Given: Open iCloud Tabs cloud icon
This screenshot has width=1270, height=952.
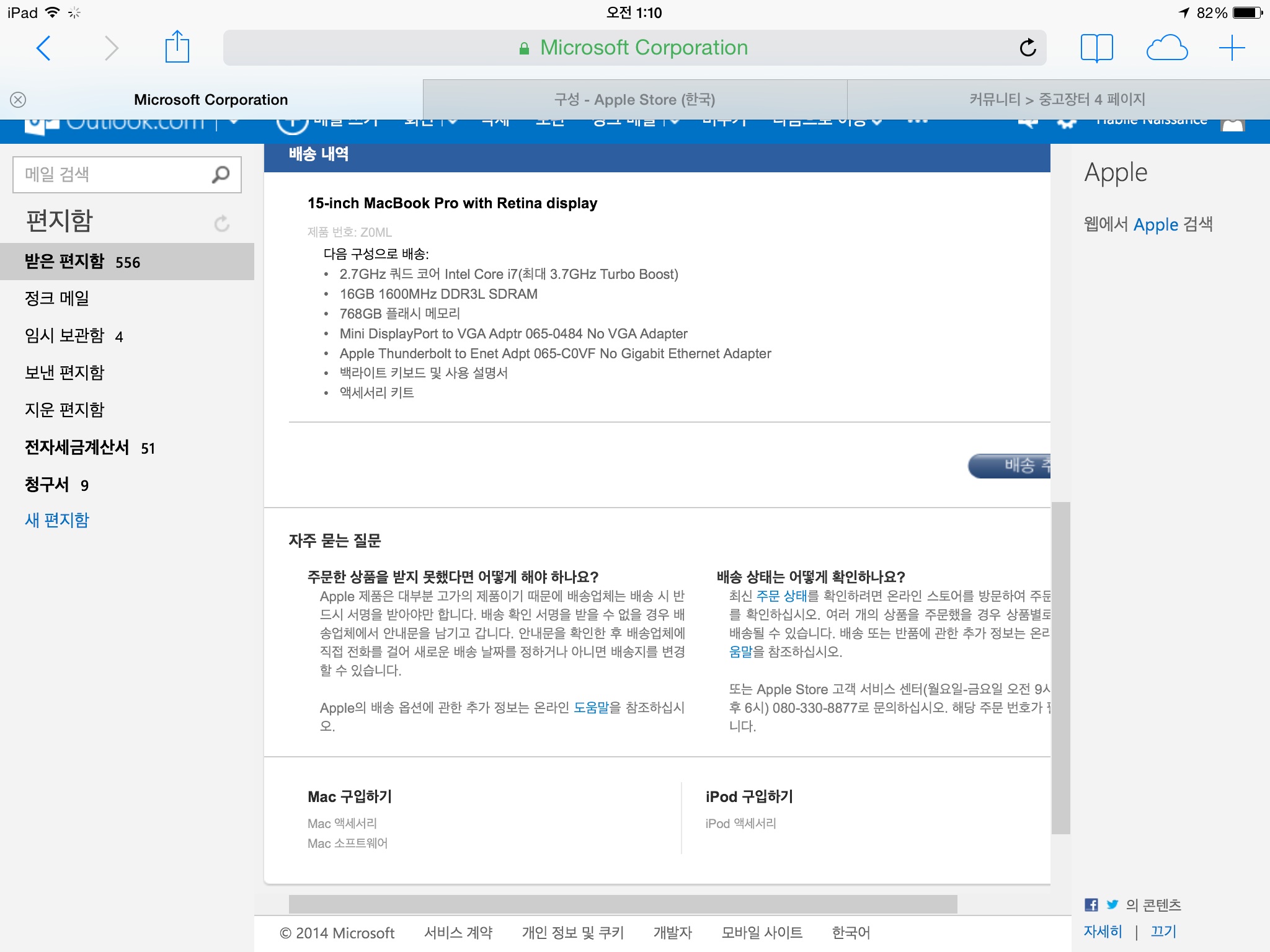Looking at the screenshot, I should [1166, 48].
